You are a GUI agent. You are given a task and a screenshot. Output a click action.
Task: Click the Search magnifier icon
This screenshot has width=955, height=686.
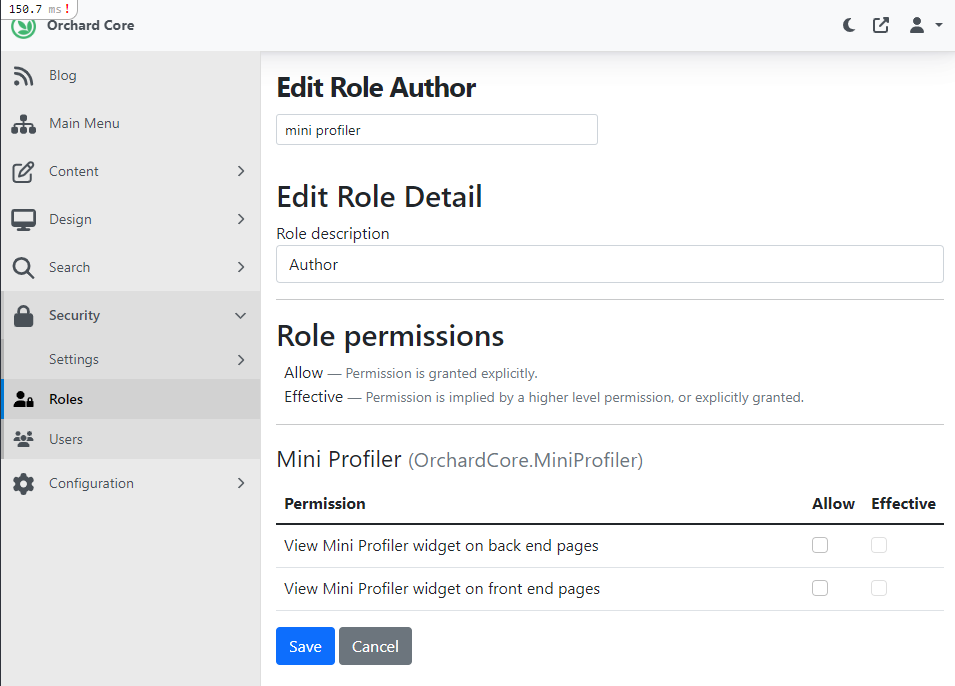[x=23, y=268]
